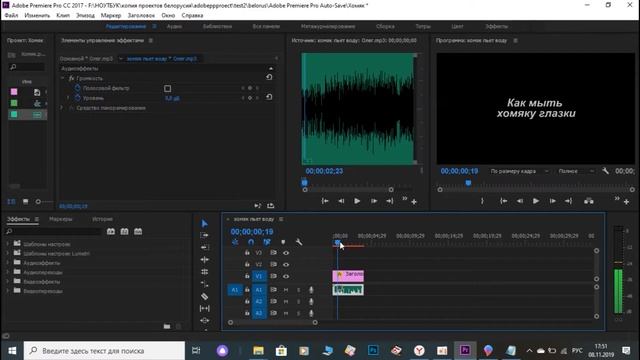
Task: Play the clip in Source monitor
Action: (x=357, y=201)
